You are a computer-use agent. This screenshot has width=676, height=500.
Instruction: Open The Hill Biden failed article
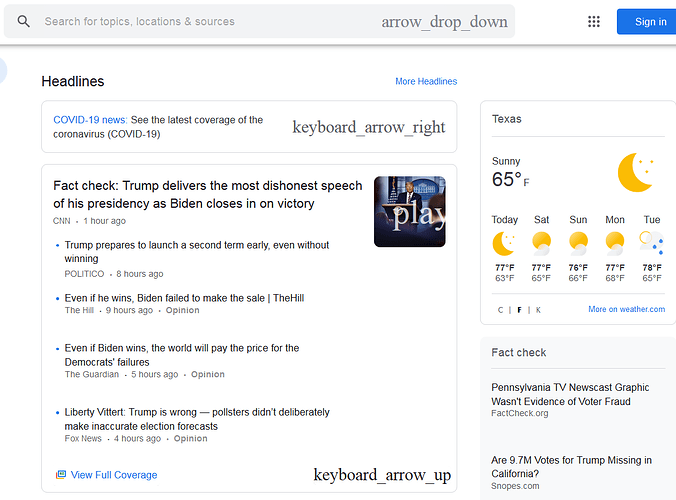[184, 298]
